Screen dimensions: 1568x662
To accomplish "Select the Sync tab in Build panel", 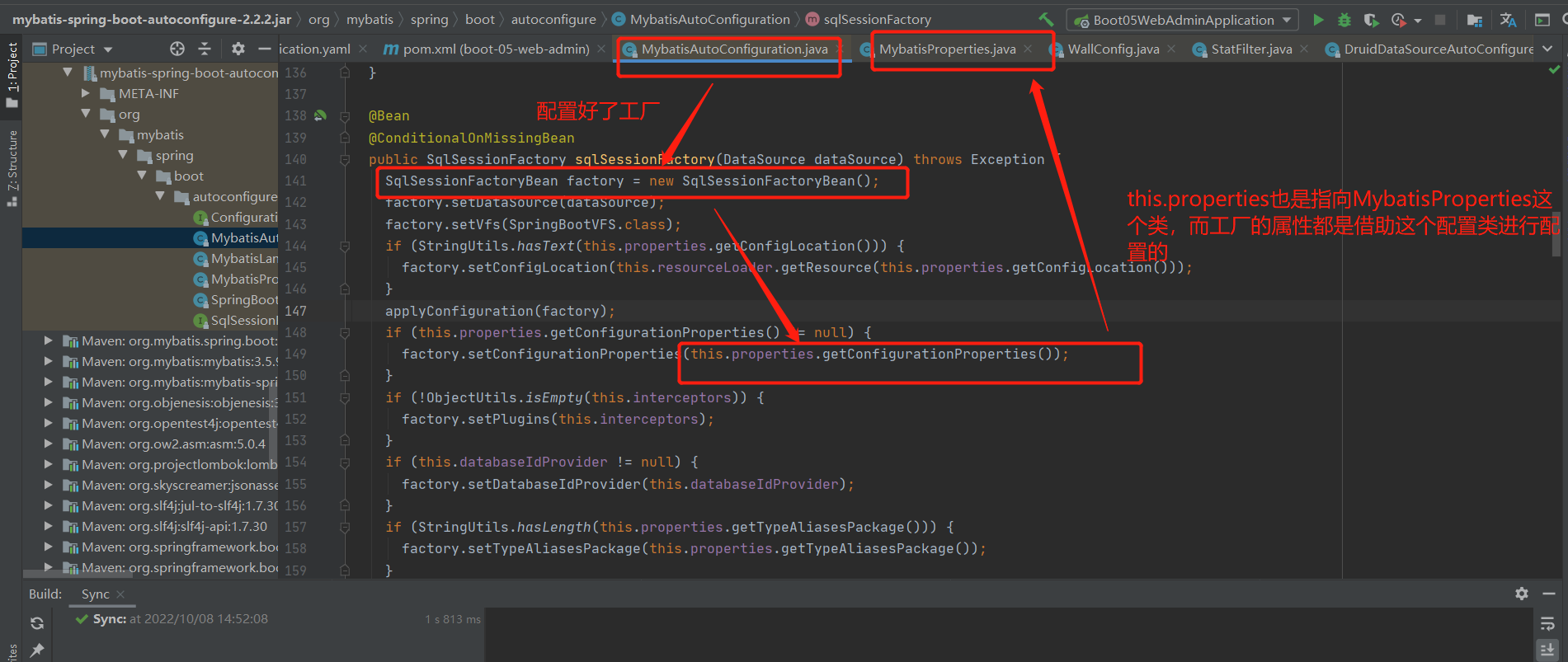I will point(95,594).
